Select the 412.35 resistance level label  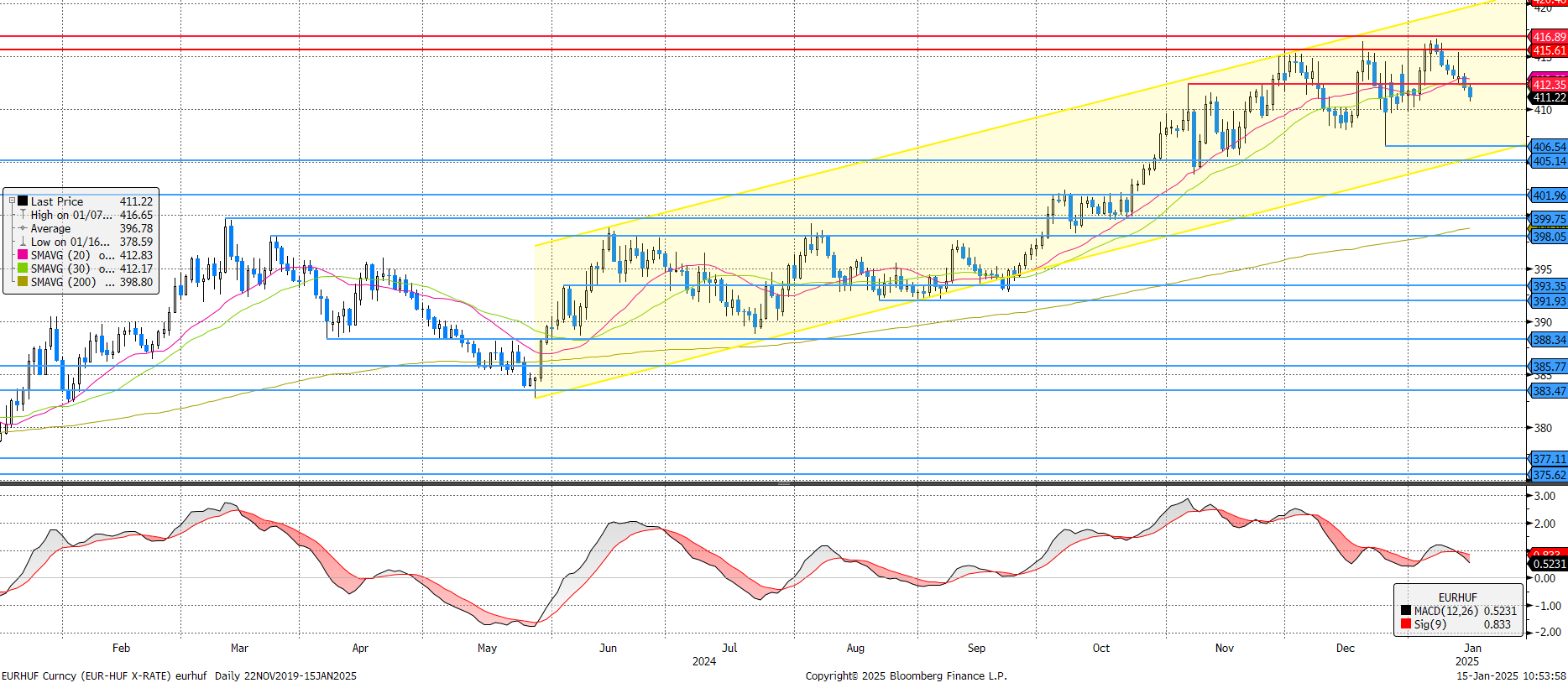click(x=1549, y=85)
